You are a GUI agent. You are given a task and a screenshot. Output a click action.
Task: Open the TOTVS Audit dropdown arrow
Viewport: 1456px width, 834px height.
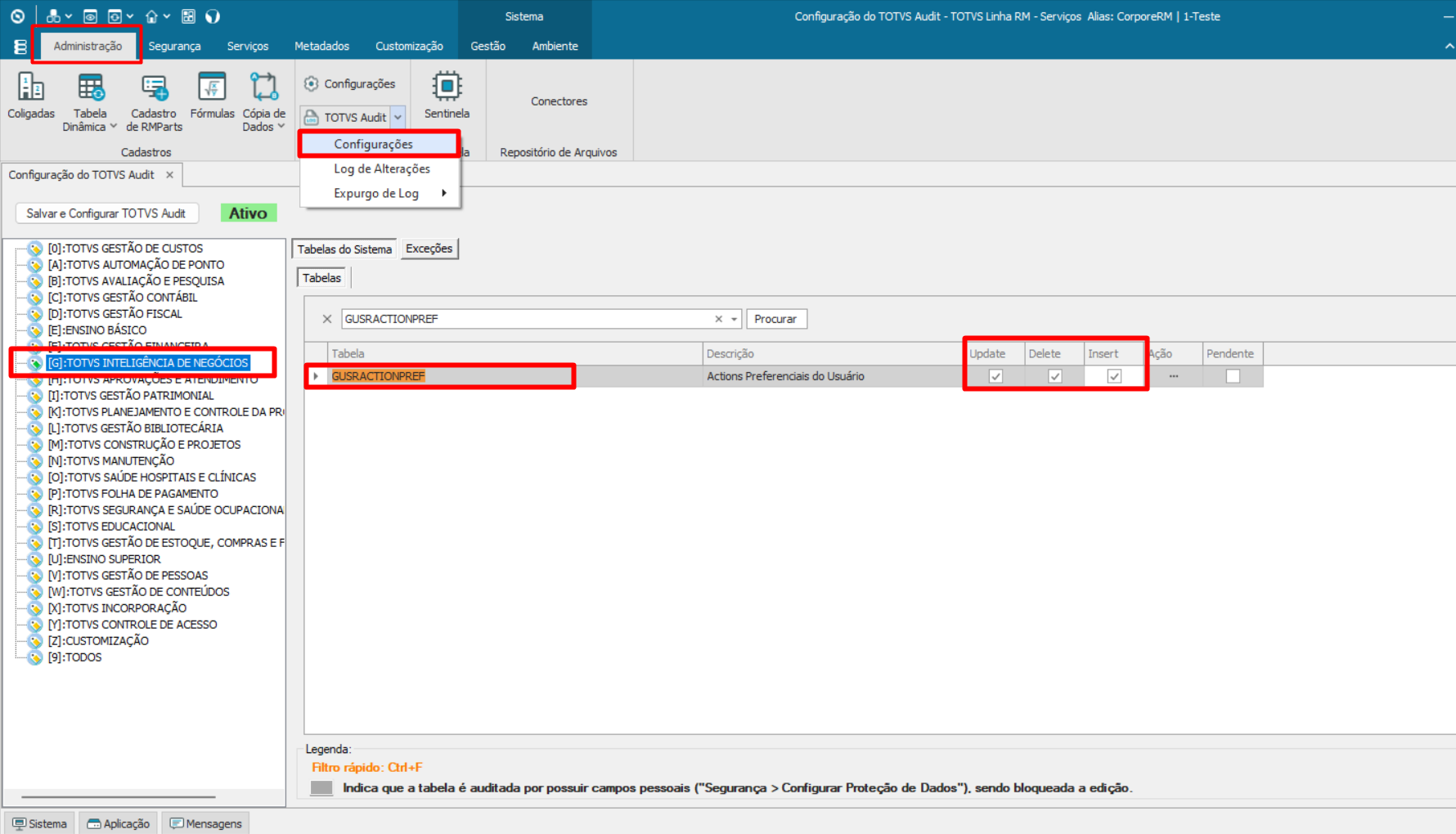click(x=398, y=116)
